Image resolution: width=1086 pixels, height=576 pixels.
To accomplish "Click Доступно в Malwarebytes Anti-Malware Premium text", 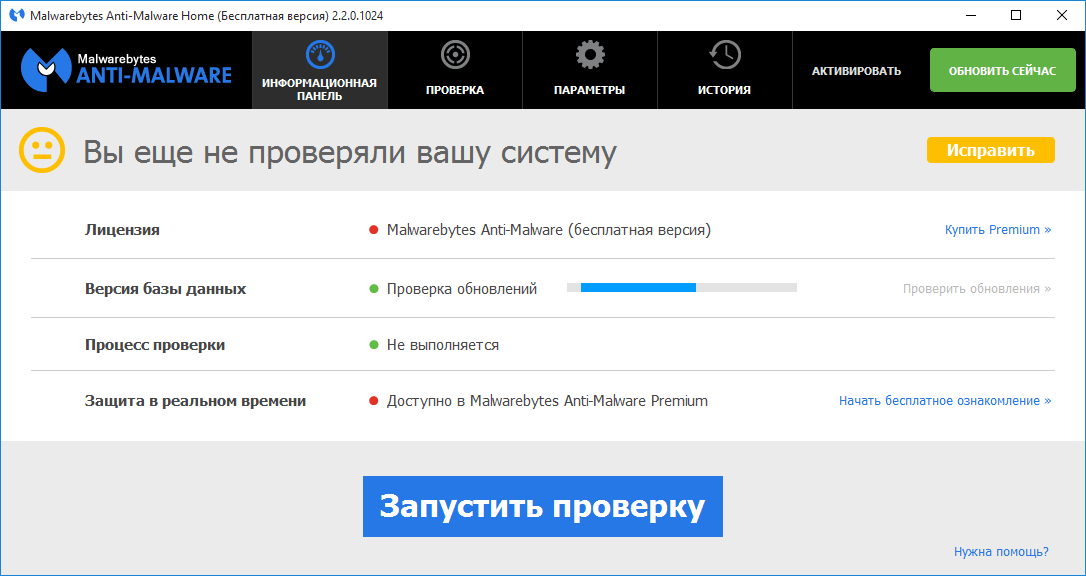I will point(547,401).
